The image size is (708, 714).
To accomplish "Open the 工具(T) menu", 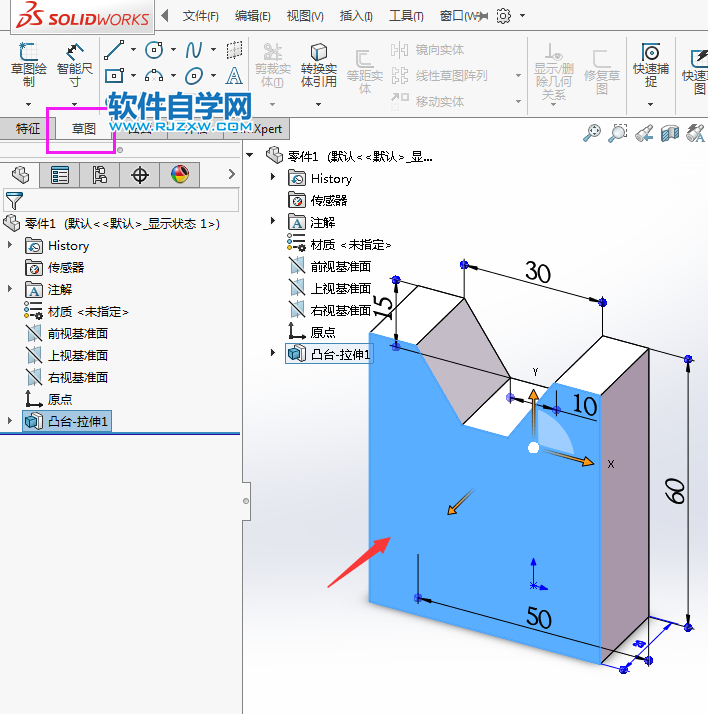I will point(406,16).
